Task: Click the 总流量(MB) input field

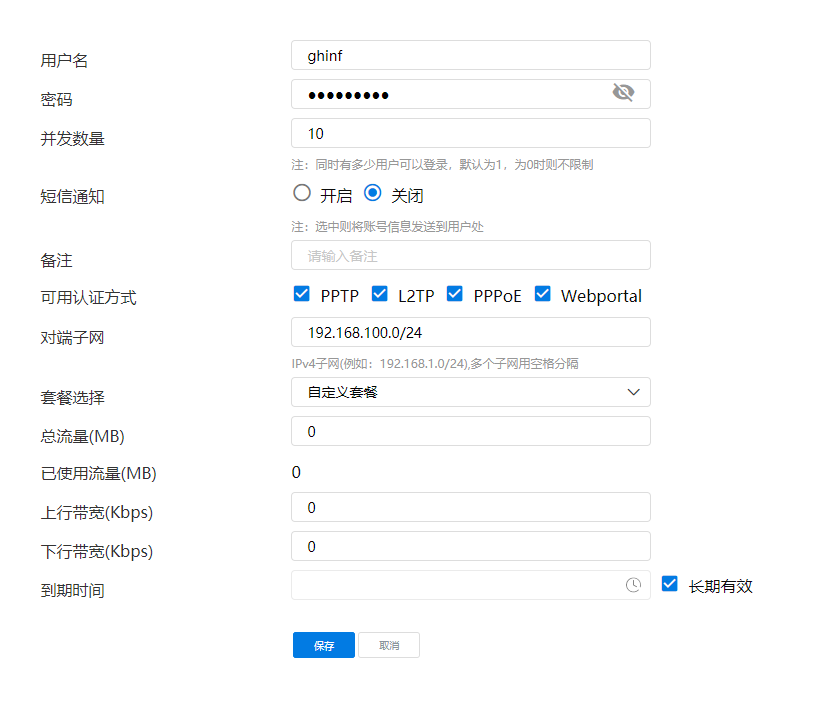Action: (x=470, y=431)
